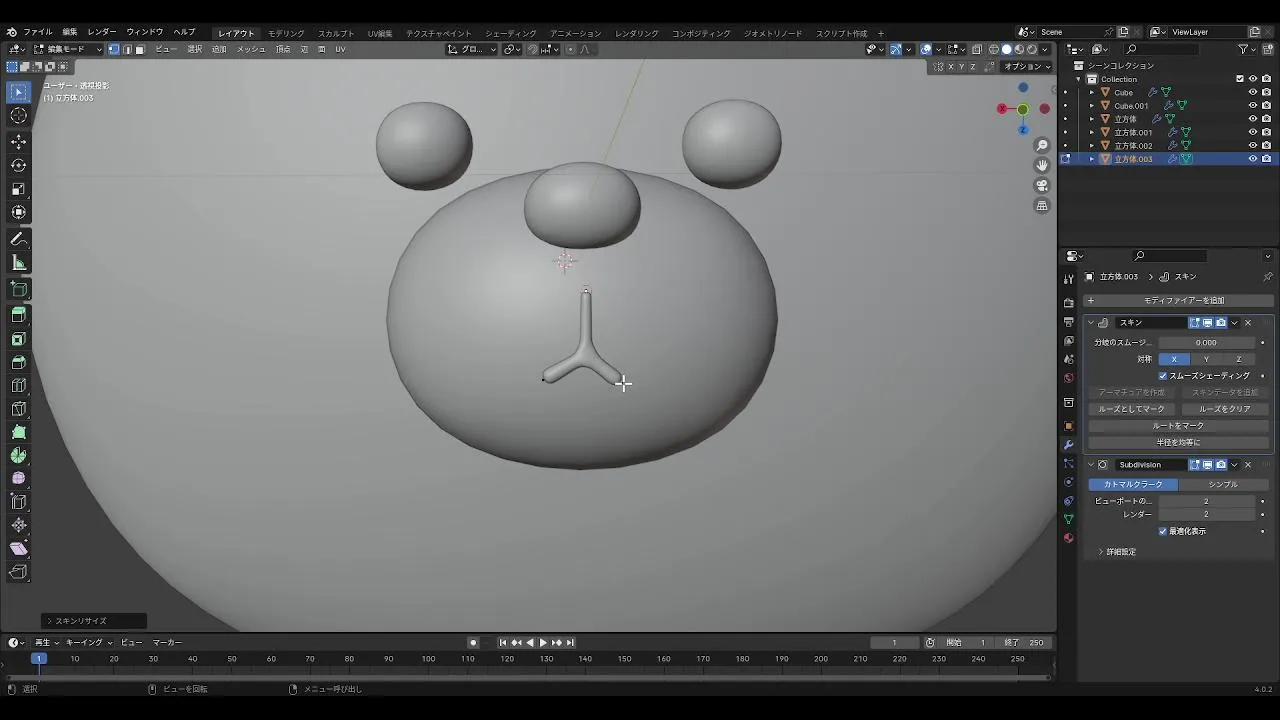
Task: Switch orthographic/perspective grid icon
Action: coord(1042,205)
